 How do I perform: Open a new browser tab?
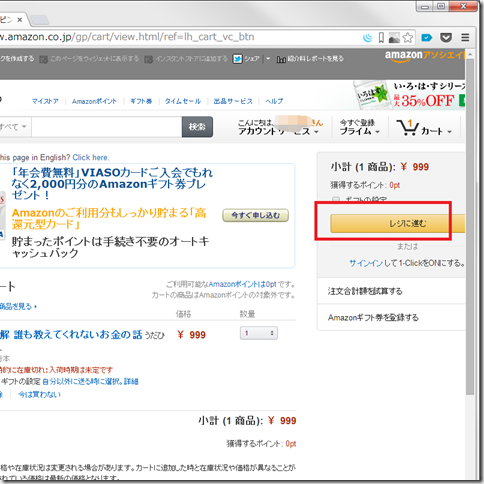click(40, 20)
